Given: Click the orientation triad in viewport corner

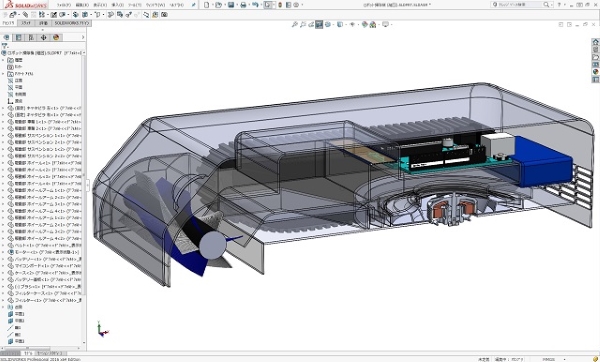Looking at the screenshot, I should click(x=103, y=329).
